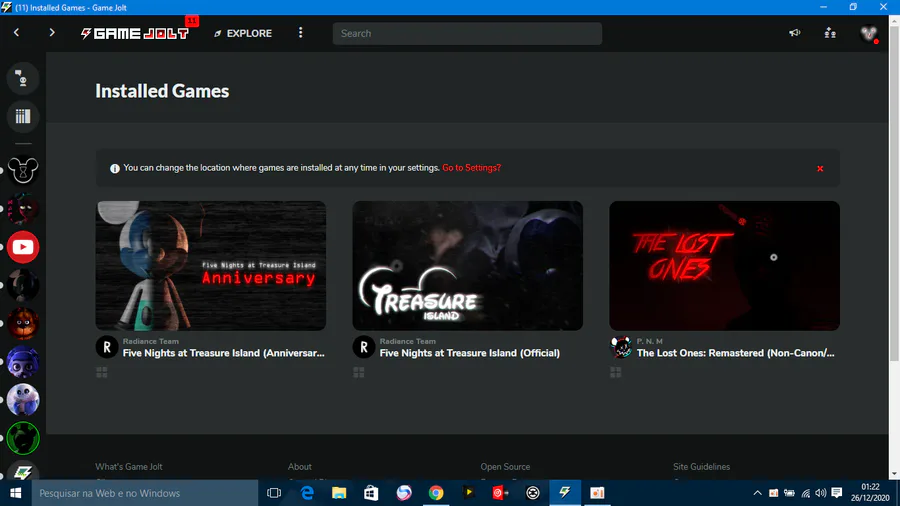Click Windows icon under the Anniversary game
The height and width of the screenshot is (506, 900).
click(102, 372)
